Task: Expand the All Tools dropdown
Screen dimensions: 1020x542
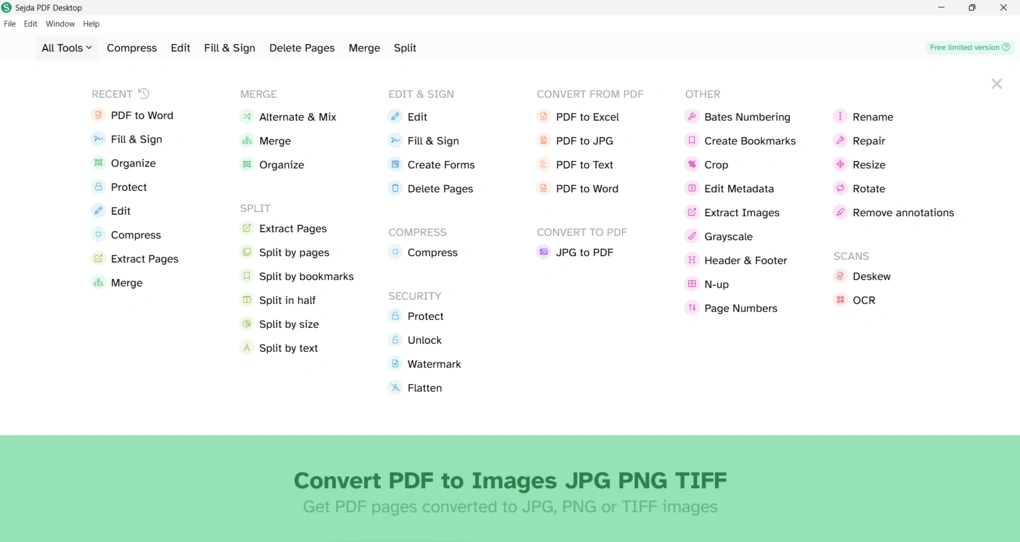Action: point(66,47)
